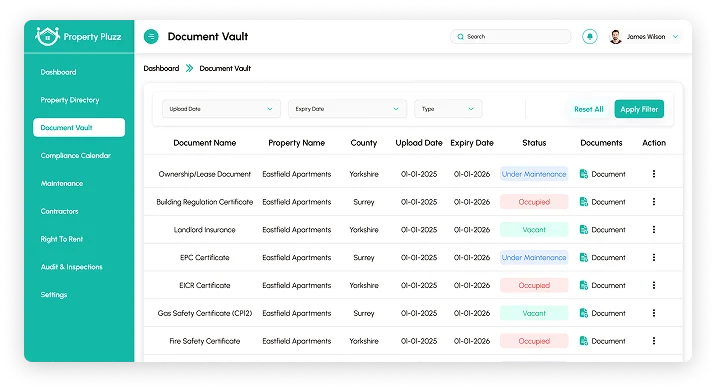716x390 pixels.
Task: Open Contractors in sidebar
Action: coord(59,211)
